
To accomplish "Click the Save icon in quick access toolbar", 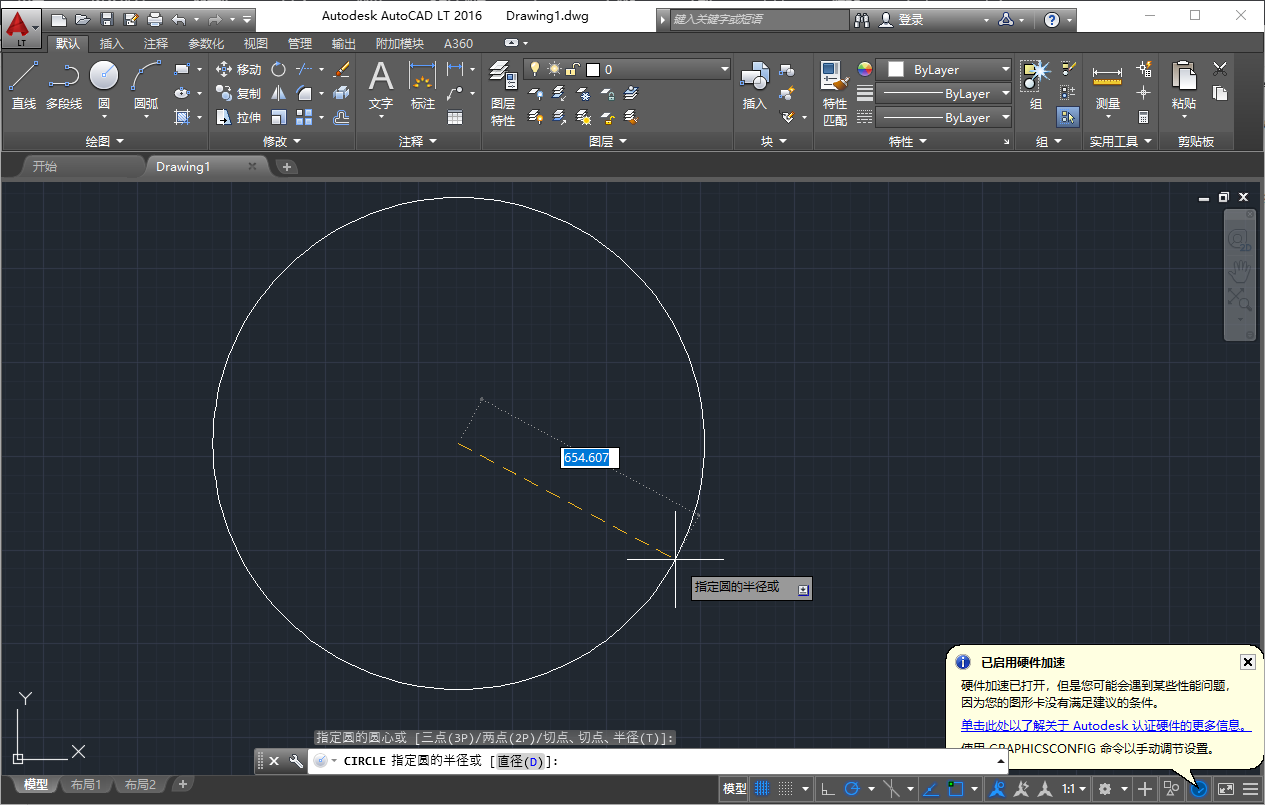I will pos(107,19).
